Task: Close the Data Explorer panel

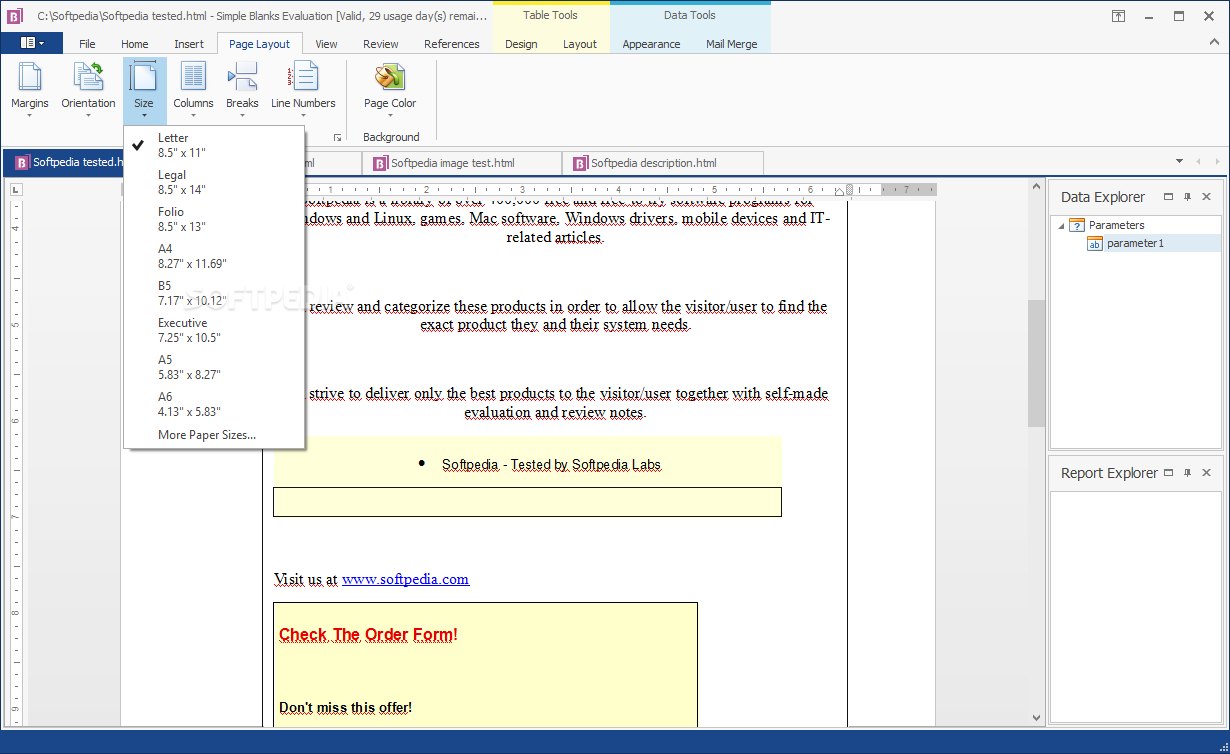Action: click(x=1207, y=197)
